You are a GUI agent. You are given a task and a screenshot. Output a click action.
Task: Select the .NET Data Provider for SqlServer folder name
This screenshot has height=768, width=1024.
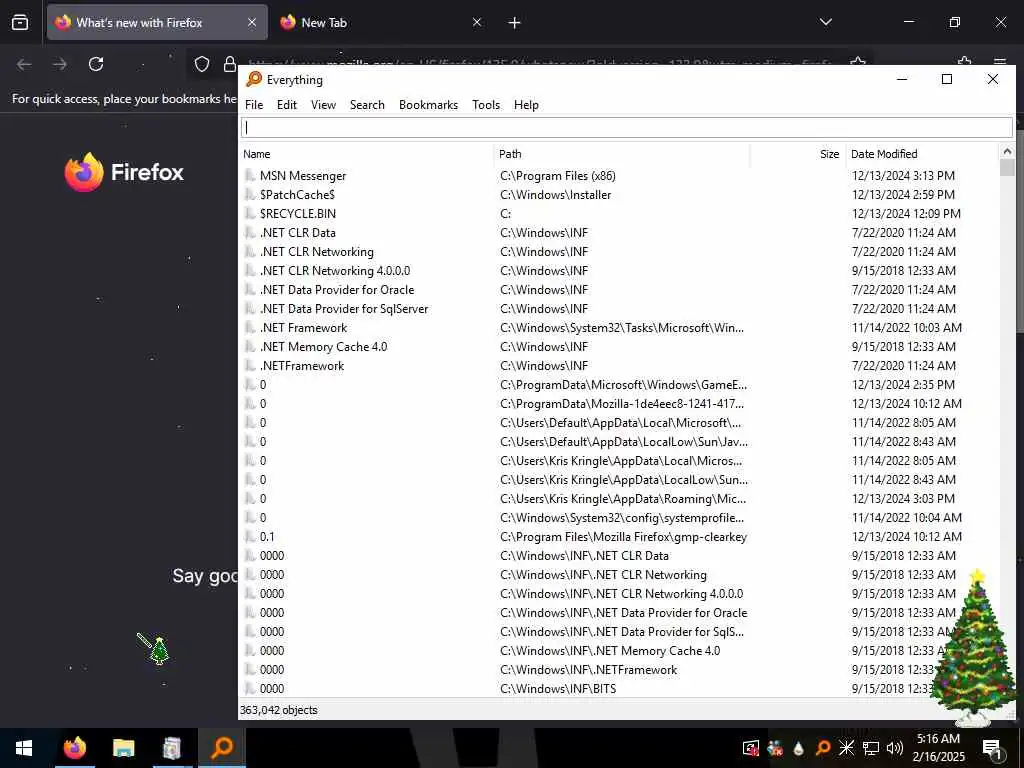pos(344,308)
